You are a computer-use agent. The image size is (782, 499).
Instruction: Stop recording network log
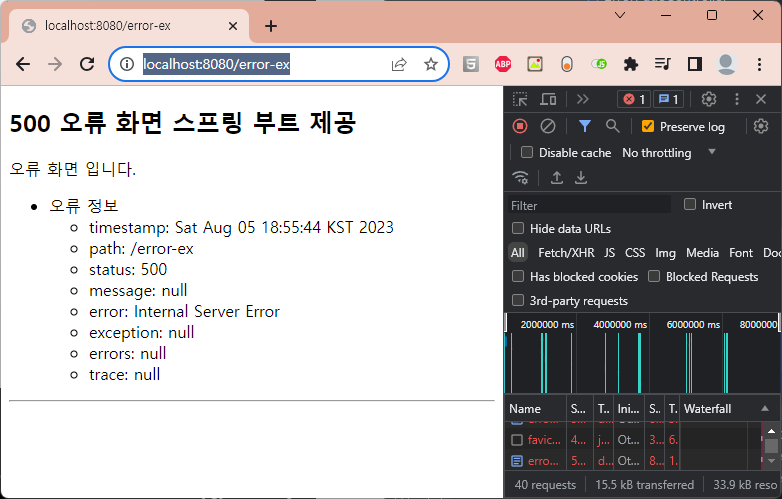(520, 127)
